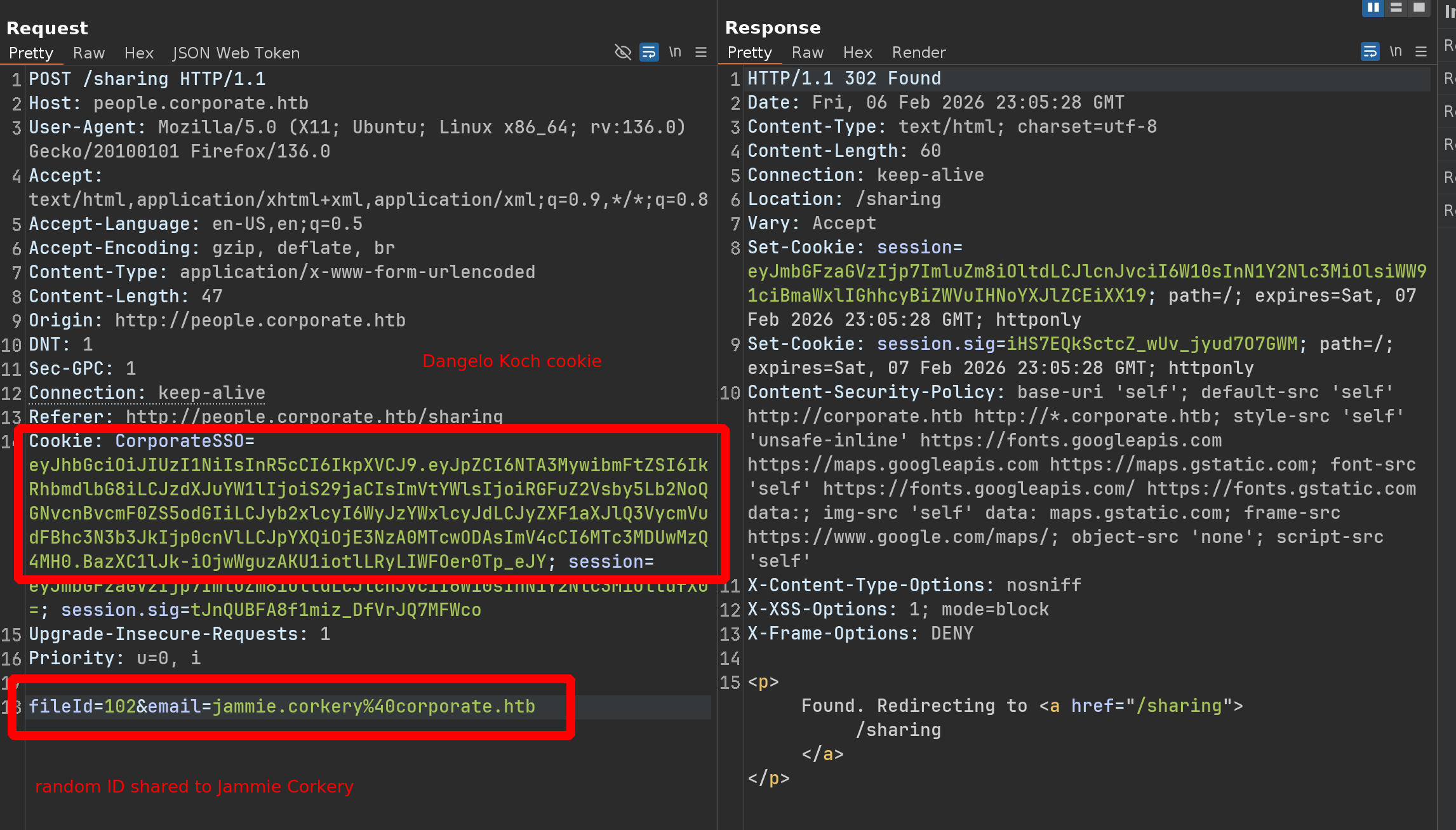Toggle hidden characters eye icon in Request
This screenshot has width=1456, height=830.
point(623,52)
